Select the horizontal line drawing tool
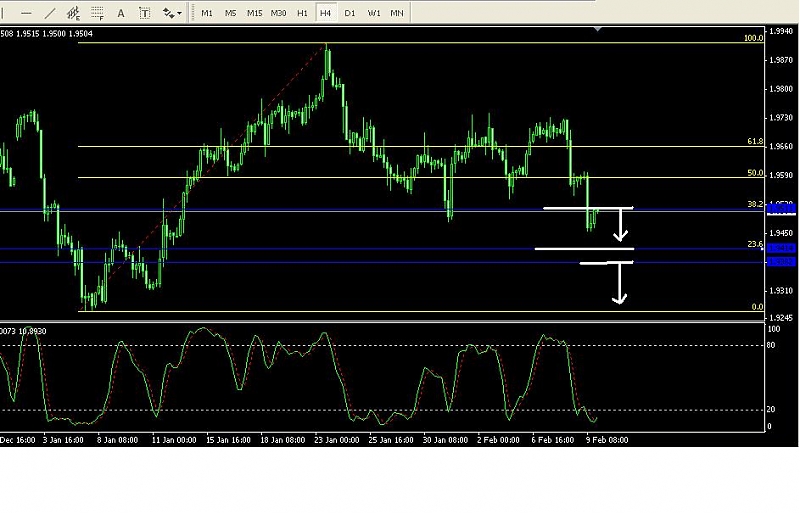 pyautogui.click(x=26, y=13)
